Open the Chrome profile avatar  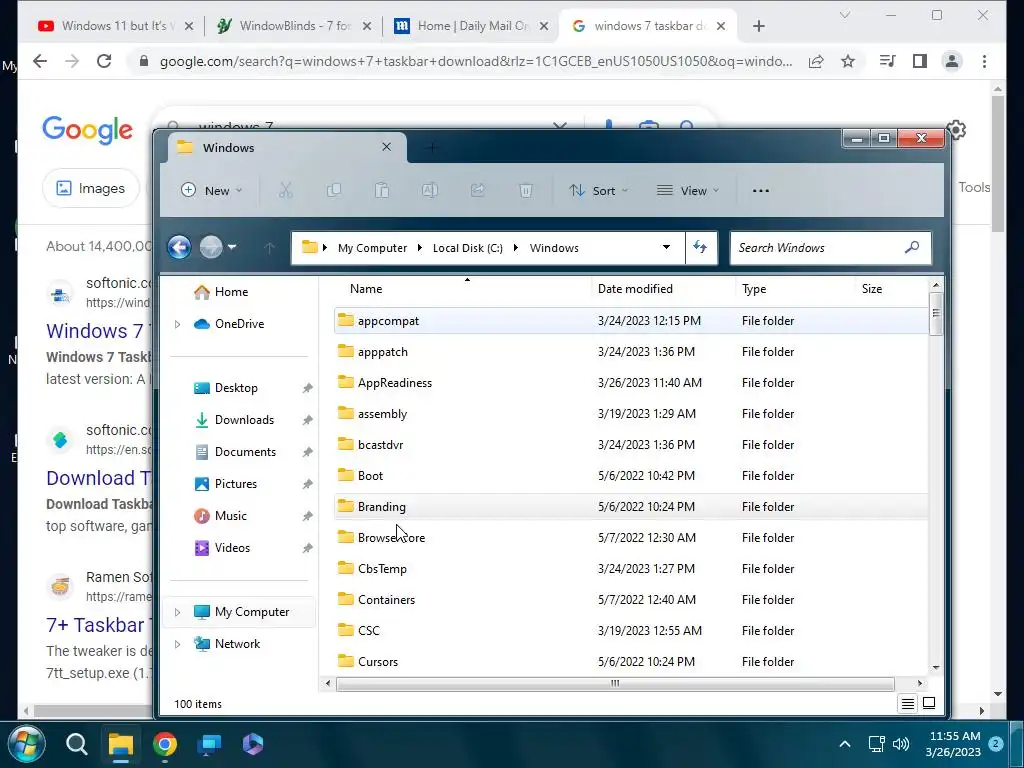pyautogui.click(x=952, y=61)
